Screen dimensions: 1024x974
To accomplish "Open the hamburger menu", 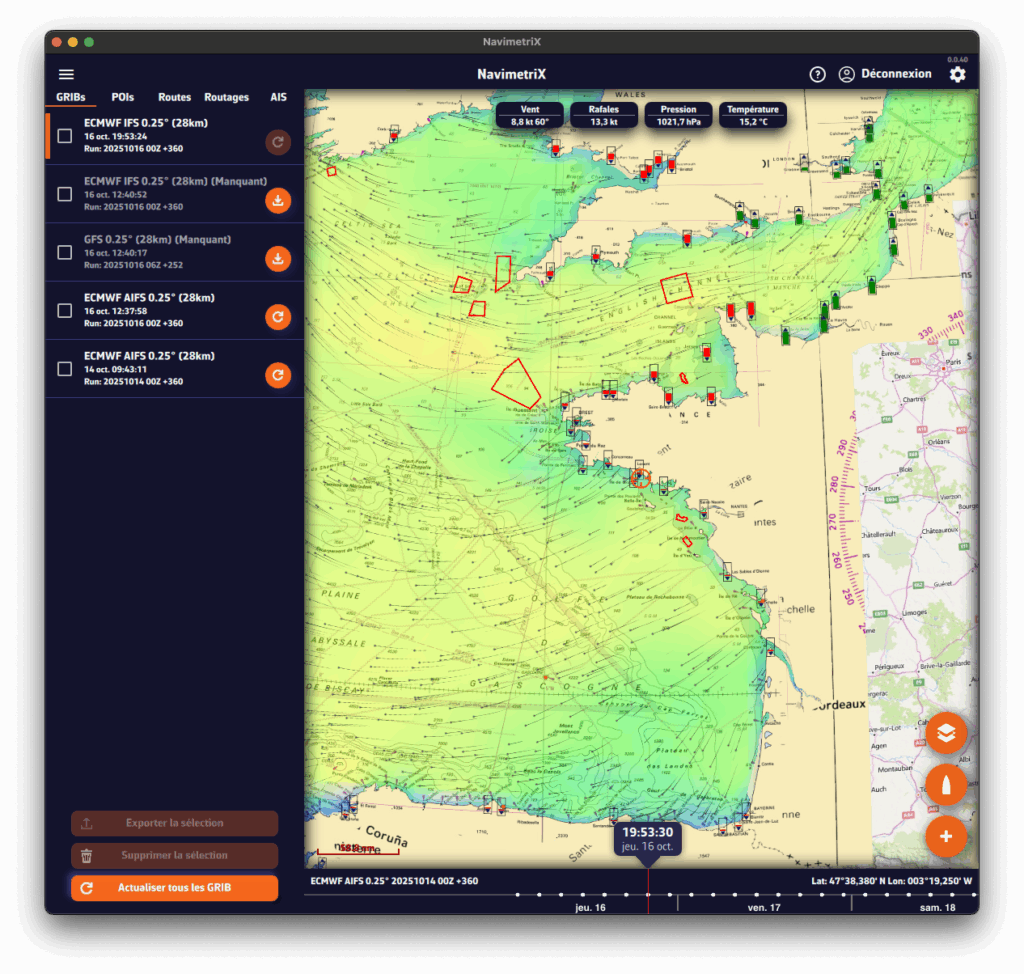I will click(x=66, y=74).
